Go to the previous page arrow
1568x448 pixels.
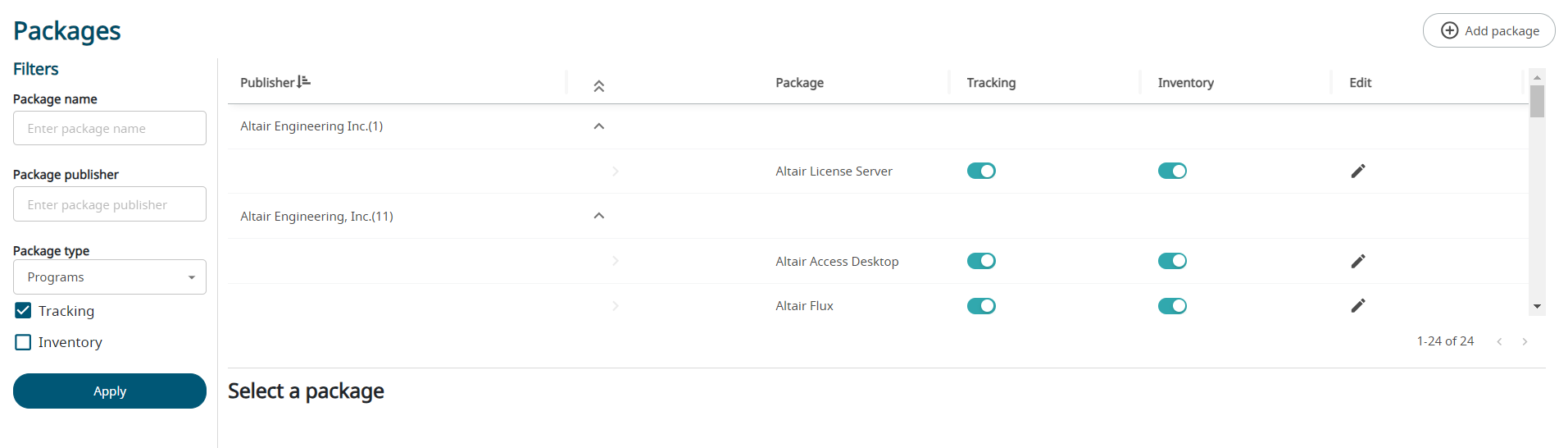point(1499,341)
